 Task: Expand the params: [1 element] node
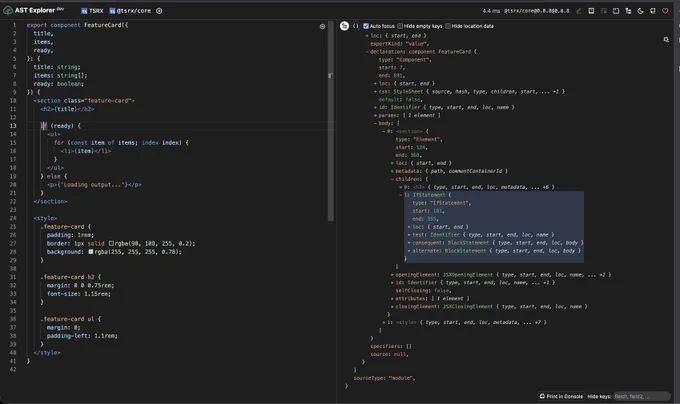(x=375, y=115)
